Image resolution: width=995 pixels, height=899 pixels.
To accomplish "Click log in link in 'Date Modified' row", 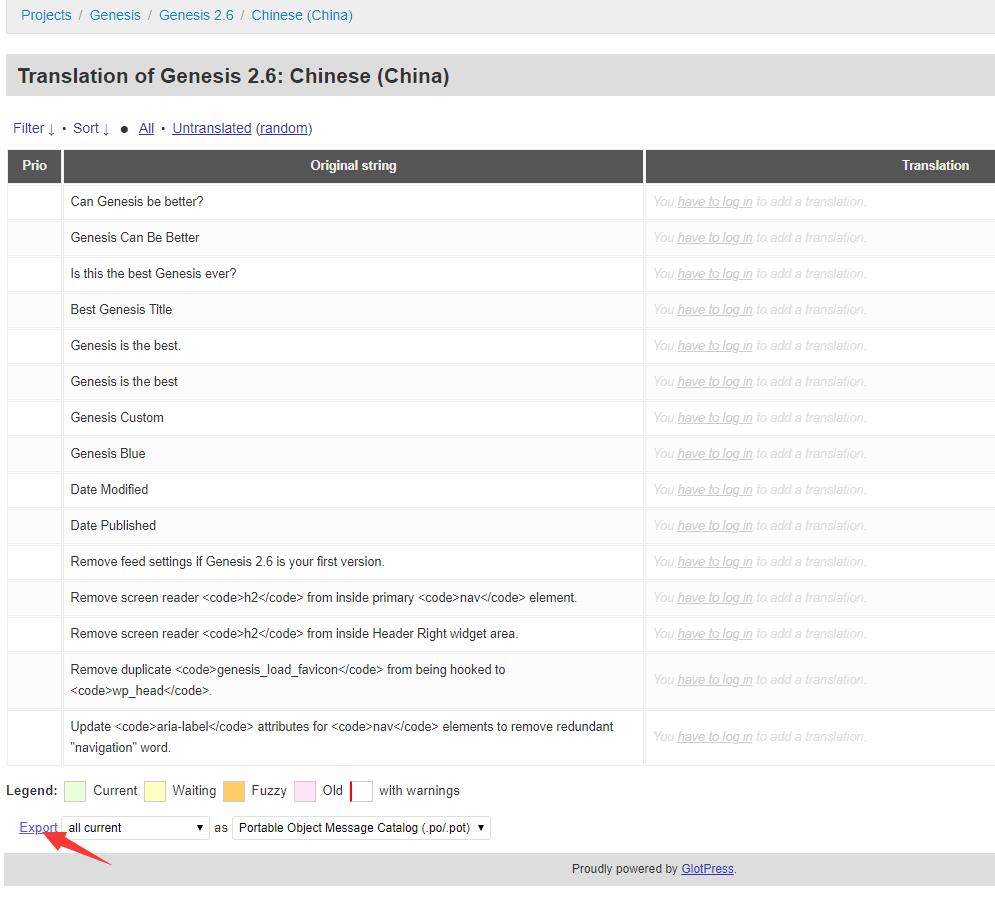I will tap(715, 490).
